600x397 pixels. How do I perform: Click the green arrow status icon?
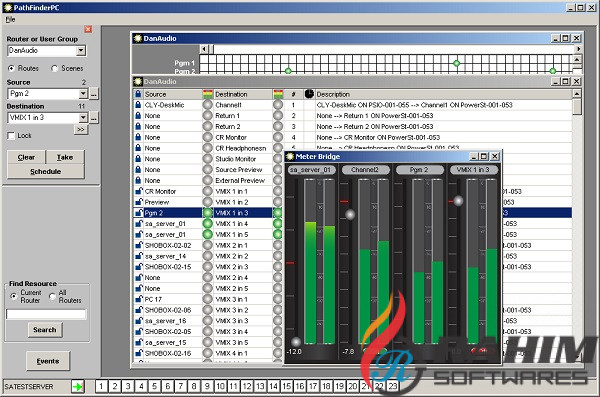tap(78, 387)
